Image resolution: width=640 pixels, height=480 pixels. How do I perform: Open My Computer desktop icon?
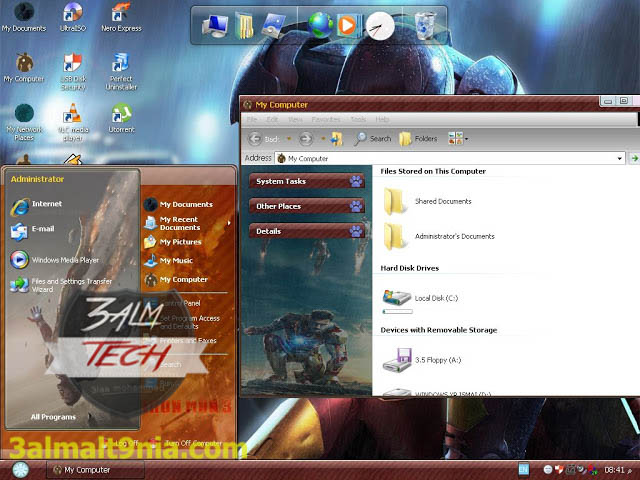coord(24,68)
